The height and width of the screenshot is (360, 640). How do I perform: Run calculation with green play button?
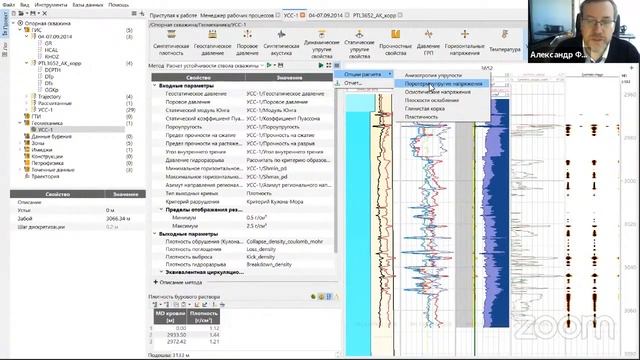point(321,65)
